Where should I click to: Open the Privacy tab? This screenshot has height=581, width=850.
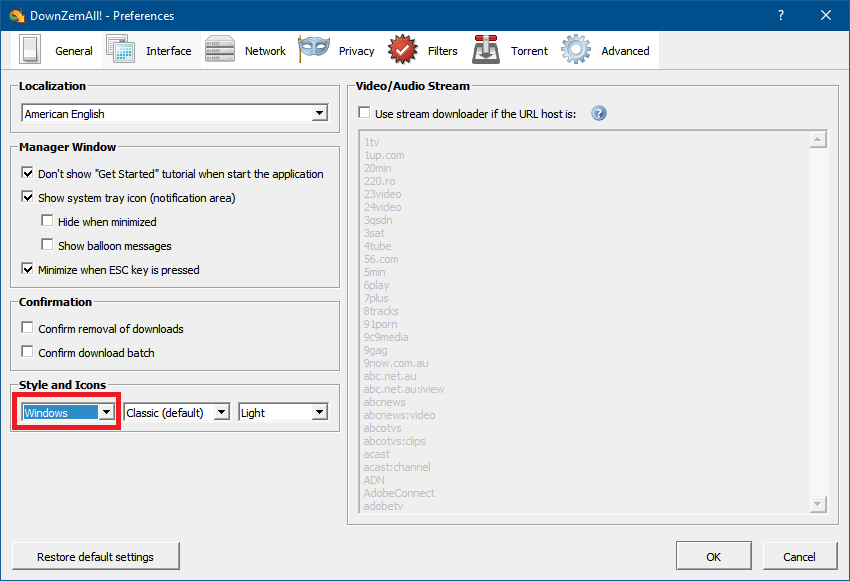tap(338, 50)
